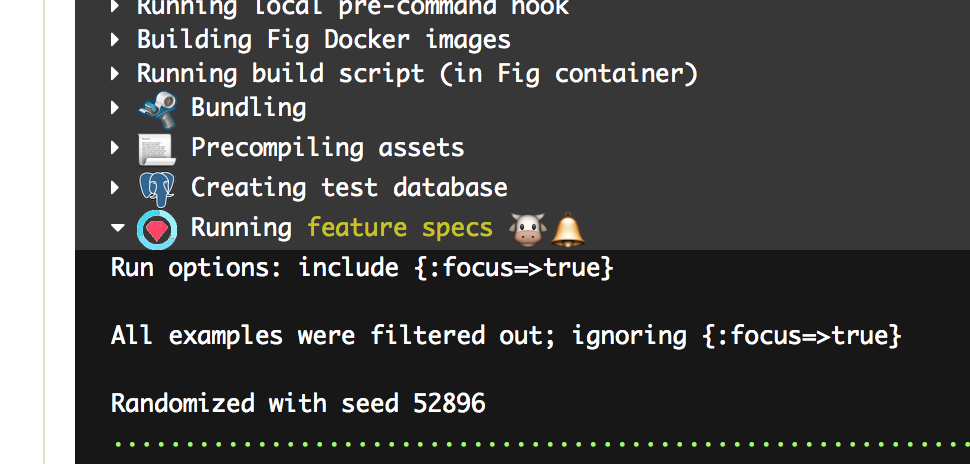Click the Precompiling assets document icon

coord(157,148)
